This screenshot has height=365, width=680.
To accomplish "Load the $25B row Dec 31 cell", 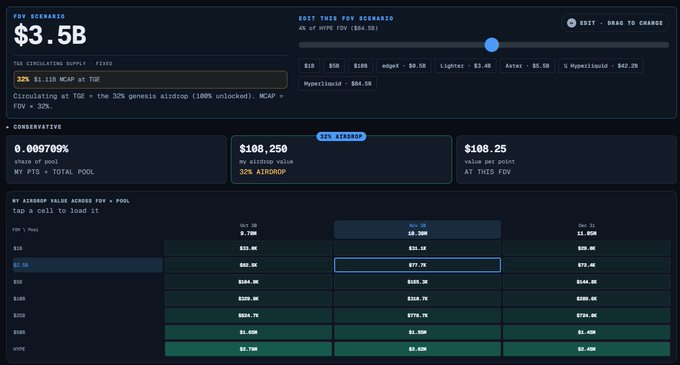I will 586,316.
